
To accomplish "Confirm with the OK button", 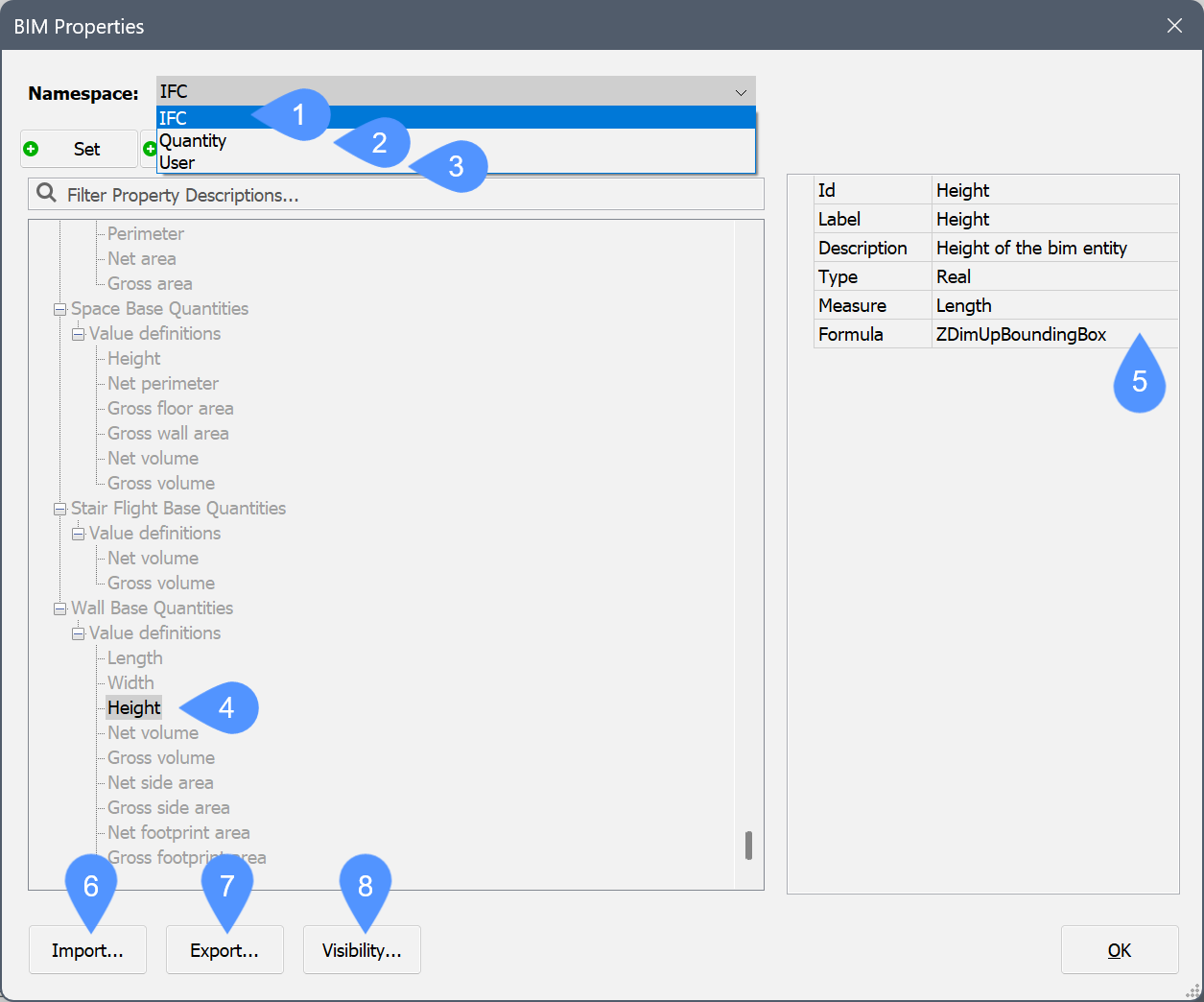I will point(1119,950).
